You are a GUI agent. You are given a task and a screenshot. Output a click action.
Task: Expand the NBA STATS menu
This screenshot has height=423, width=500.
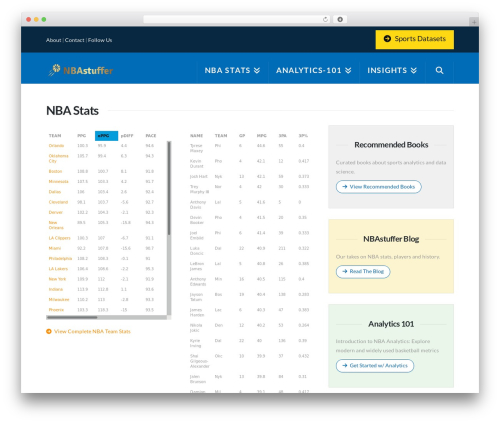[232, 70]
